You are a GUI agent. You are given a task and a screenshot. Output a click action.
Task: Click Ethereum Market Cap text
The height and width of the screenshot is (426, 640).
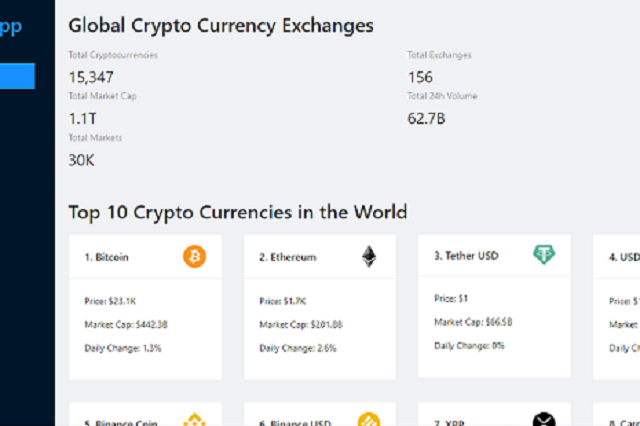[301, 324]
